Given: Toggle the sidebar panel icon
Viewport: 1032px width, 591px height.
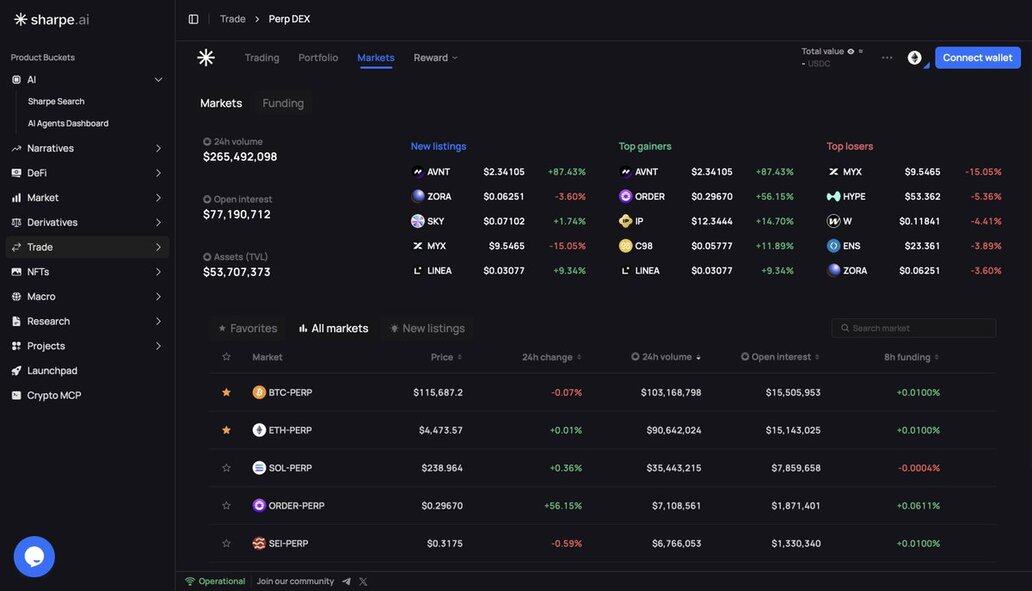Looking at the screenshot, I should coord(194,19).
